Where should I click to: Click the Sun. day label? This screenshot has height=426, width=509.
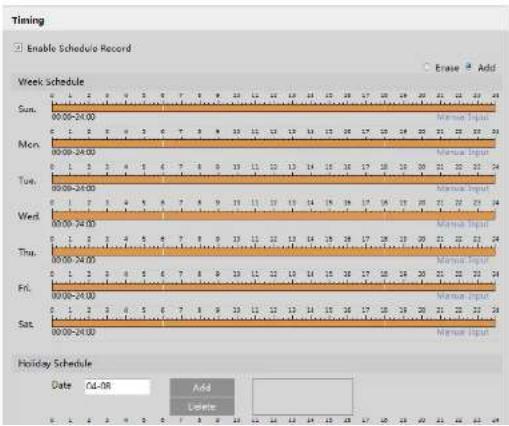coord(27,109)
